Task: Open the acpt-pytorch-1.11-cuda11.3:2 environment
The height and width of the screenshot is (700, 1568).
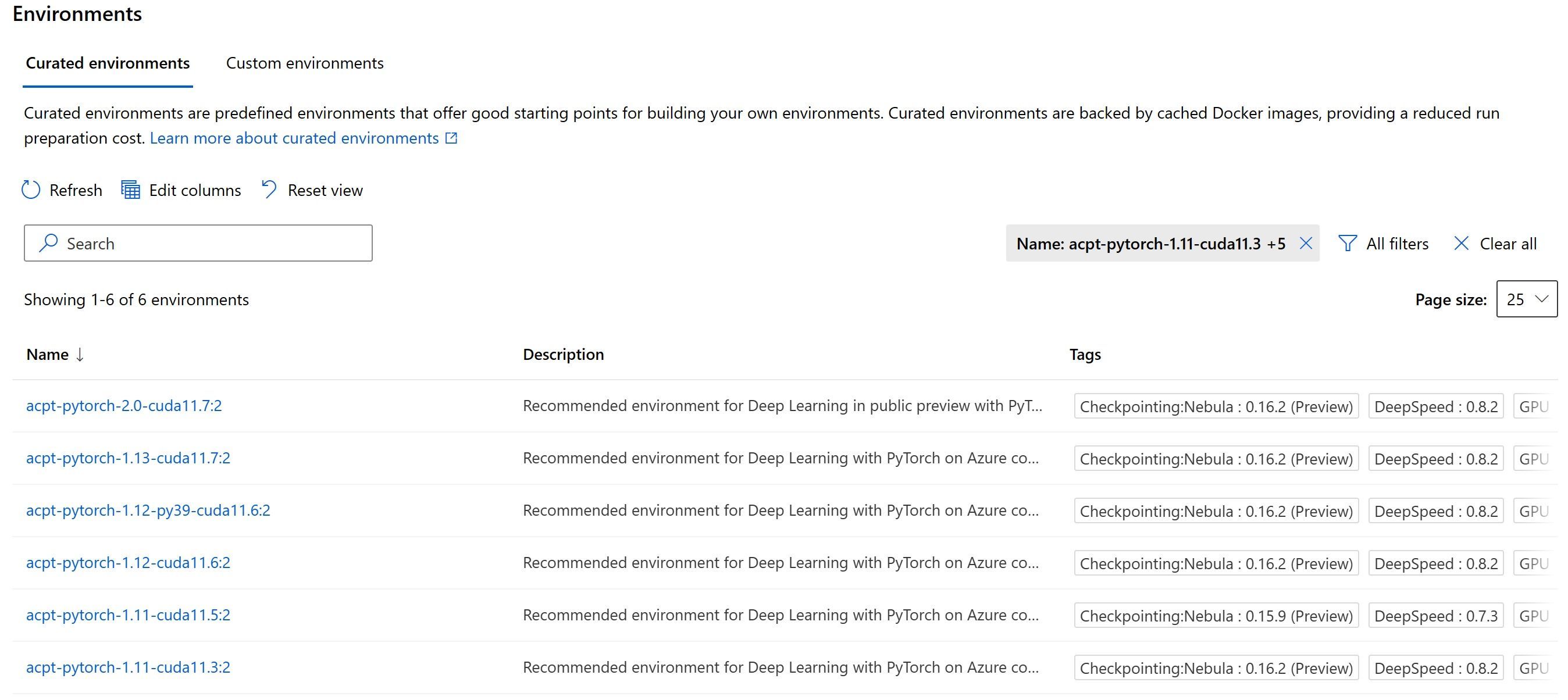Action: pos(128,668)
